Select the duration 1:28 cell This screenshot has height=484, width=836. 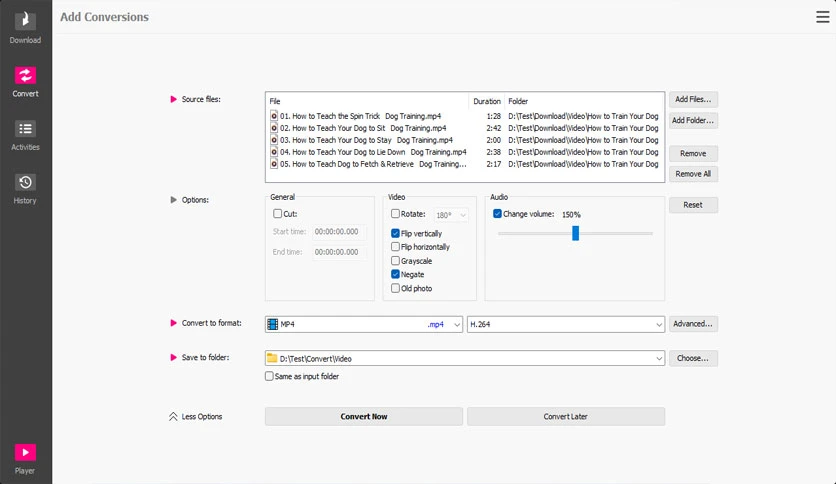pyautogui.click(x=493, y=116)
